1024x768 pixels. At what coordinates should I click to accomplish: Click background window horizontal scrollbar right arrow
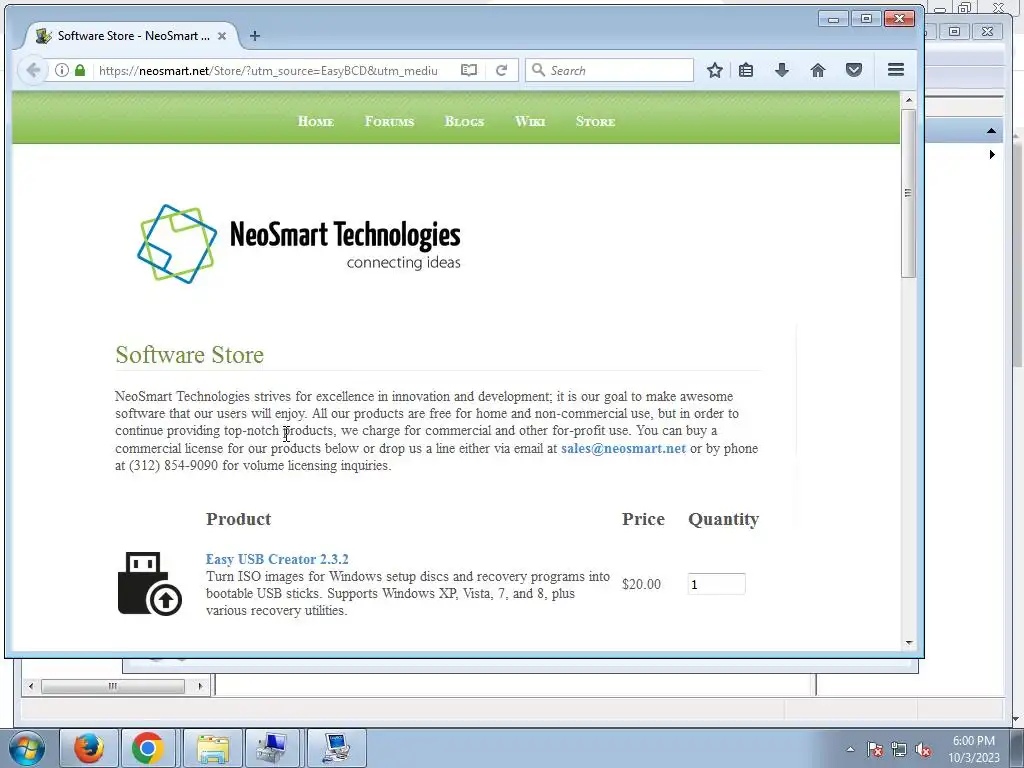200,686
